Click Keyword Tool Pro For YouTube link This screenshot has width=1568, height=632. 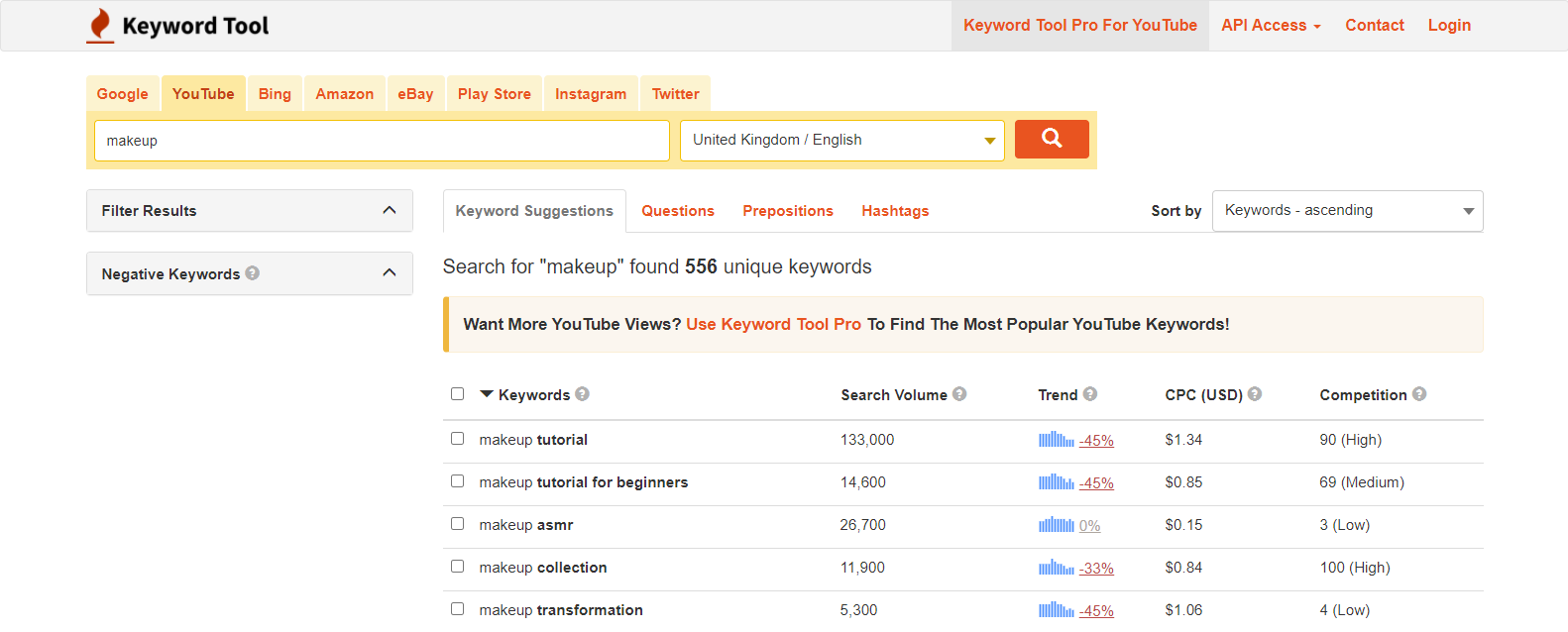click(1080, 25)
